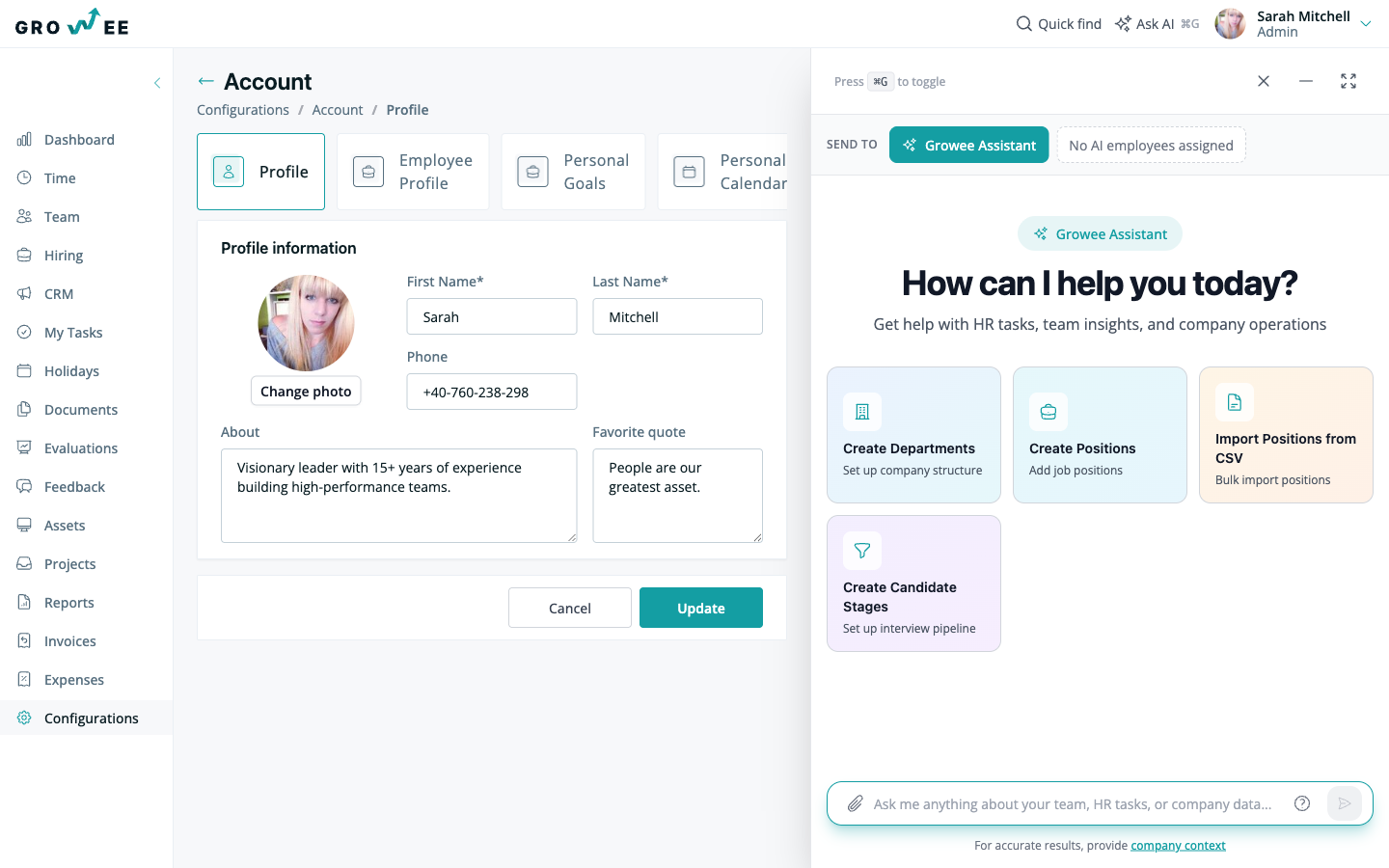Expand the user menu chevron
The image size is (1389, 868).
click(1366, 24)
